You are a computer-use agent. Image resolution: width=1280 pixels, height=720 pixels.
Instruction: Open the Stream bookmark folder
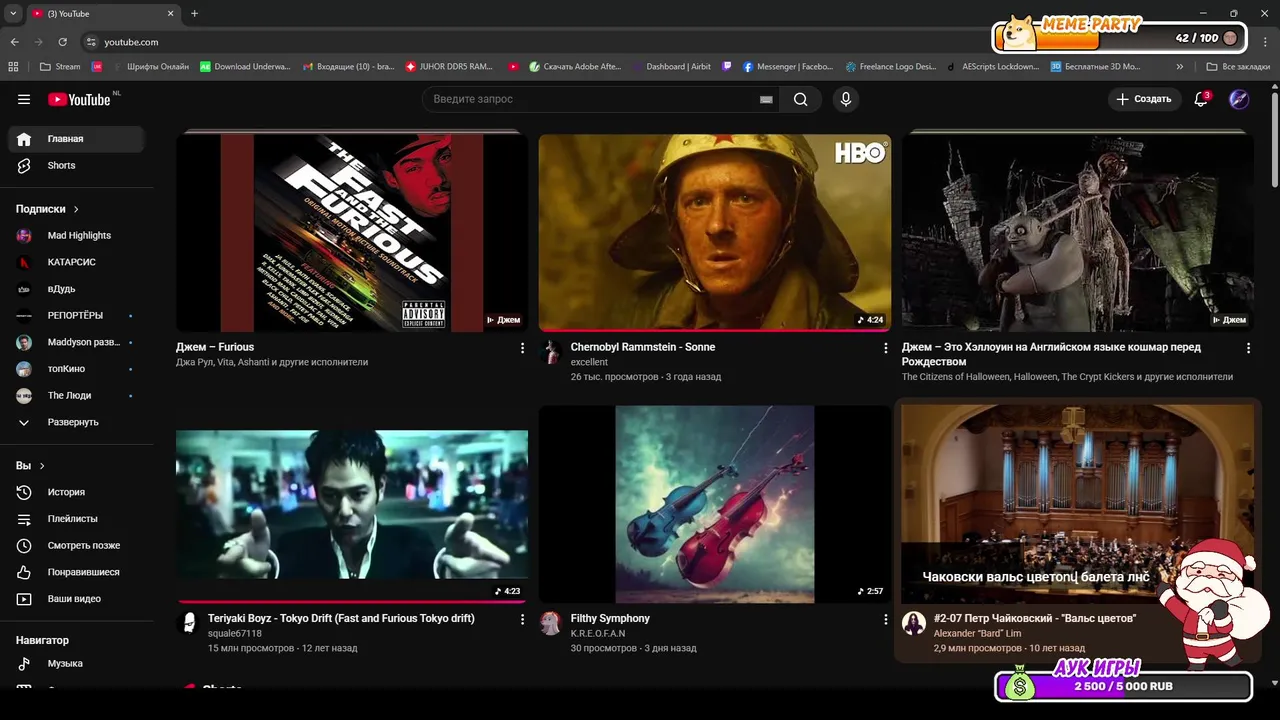60,67
